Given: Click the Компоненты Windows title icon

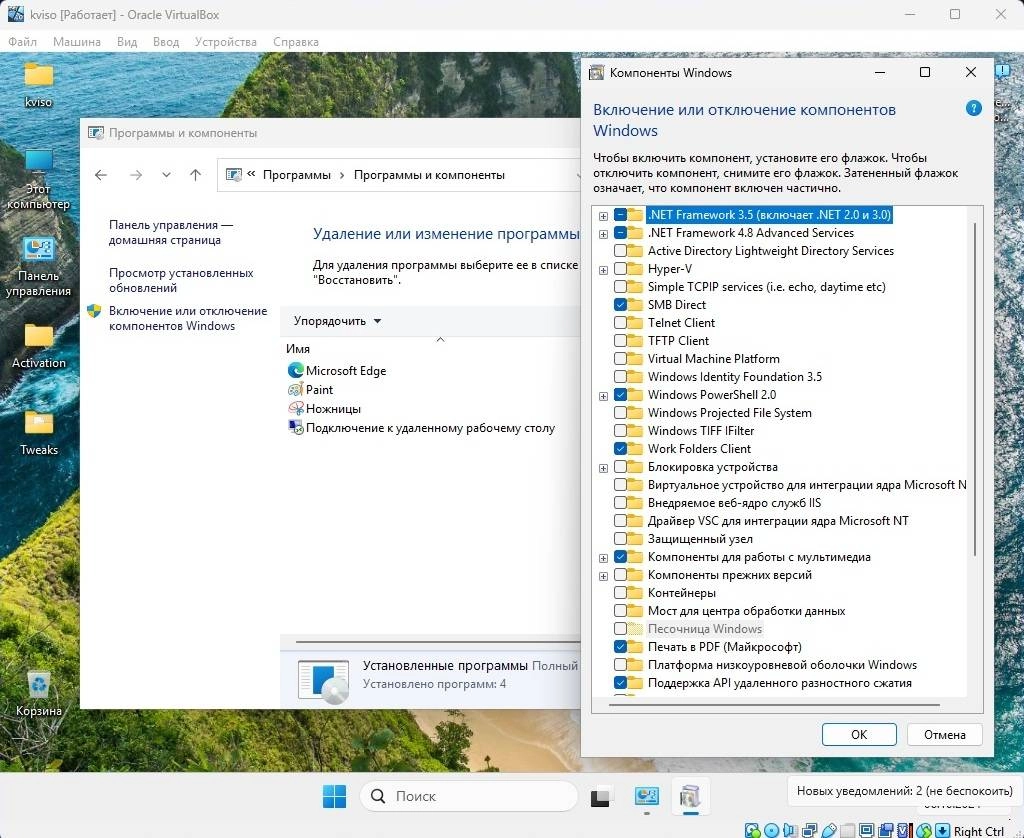Looking at the screenshot, I should click(x=596, y=73).
